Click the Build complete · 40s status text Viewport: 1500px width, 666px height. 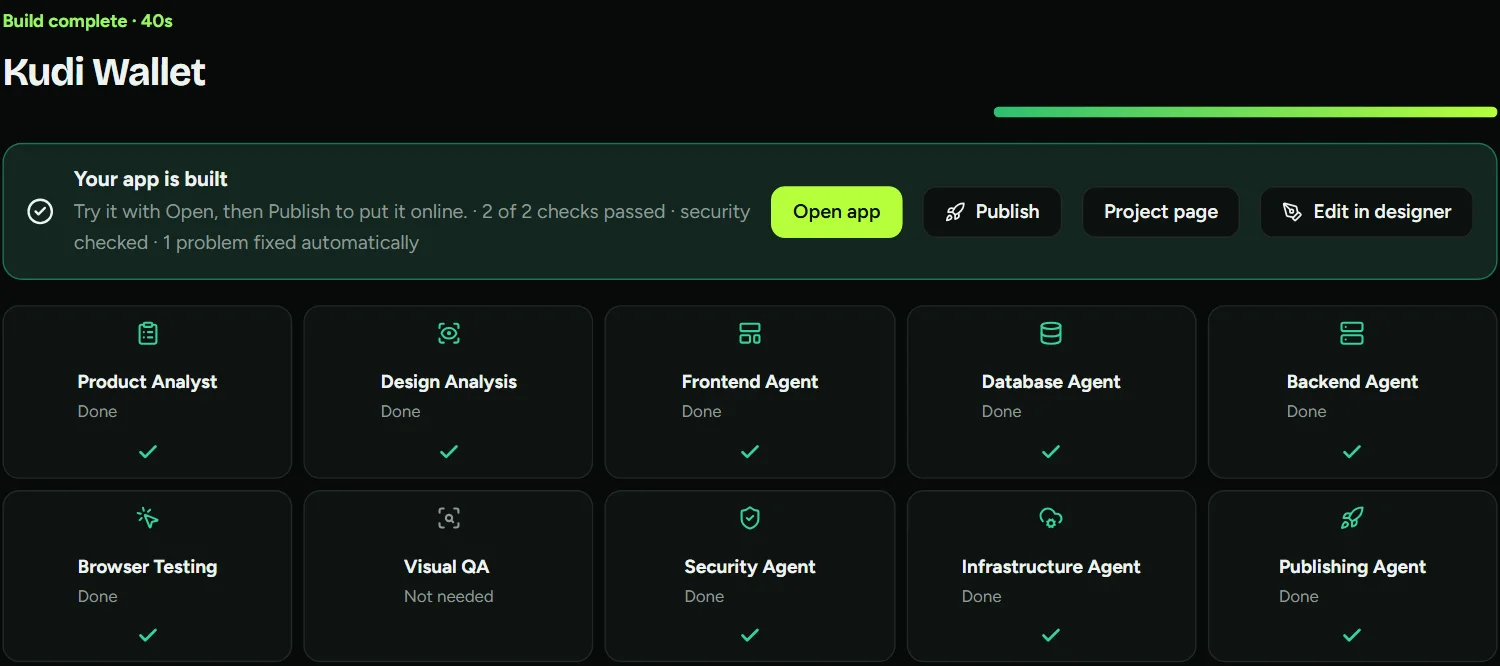coord(87,21)
